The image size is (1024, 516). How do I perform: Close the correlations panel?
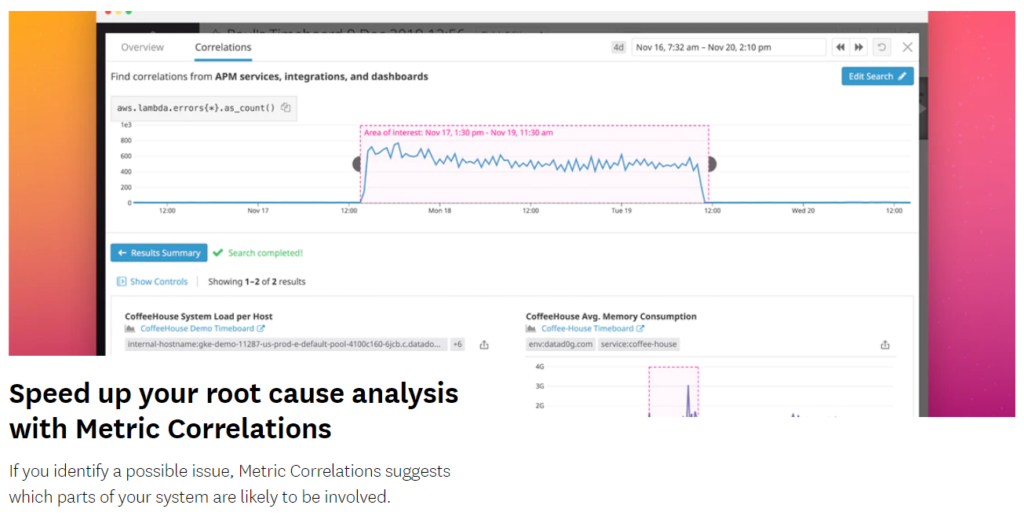907,47
